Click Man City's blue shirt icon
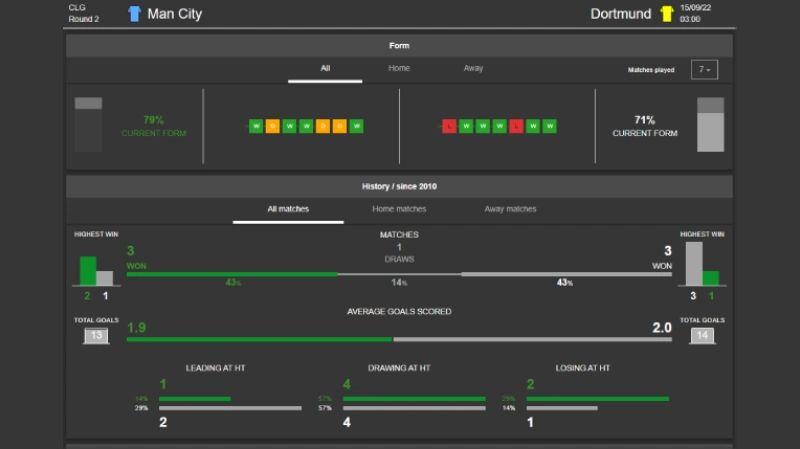800x449 pixels. (x=134, y=14)
